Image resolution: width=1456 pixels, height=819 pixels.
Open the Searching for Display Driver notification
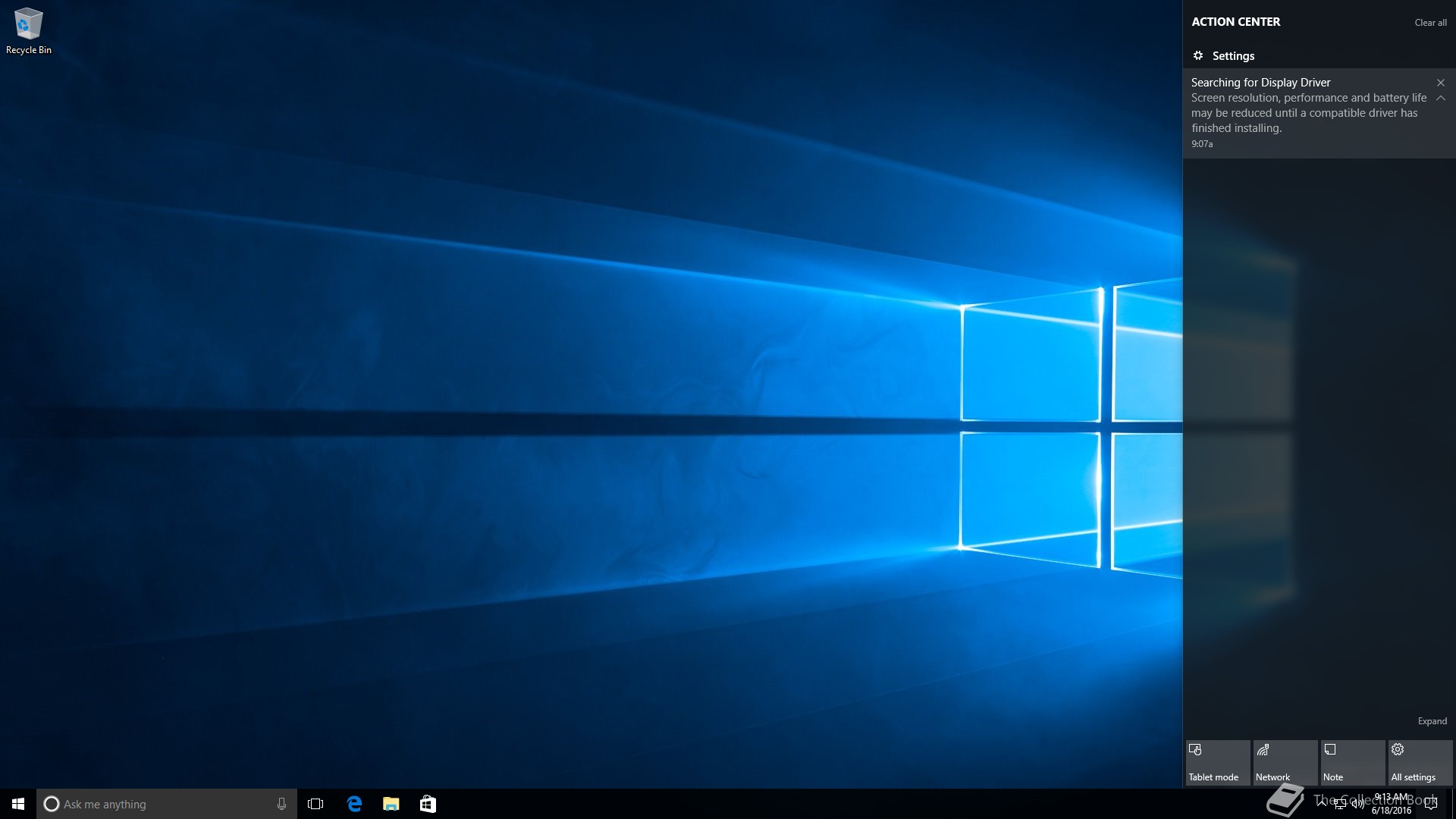1319,113
